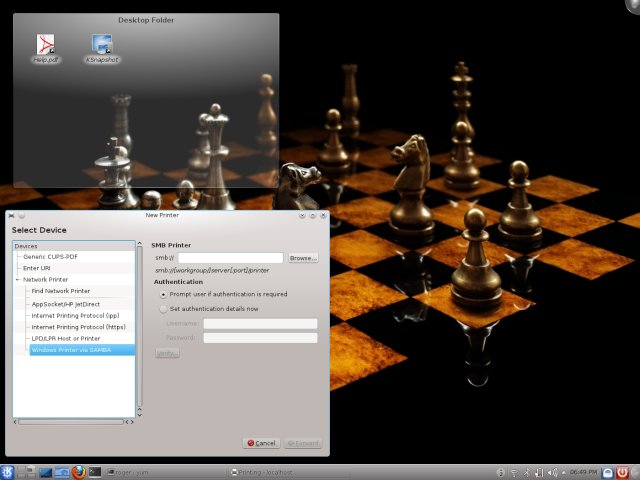Select Set authentication details now option

pos(163,309)
